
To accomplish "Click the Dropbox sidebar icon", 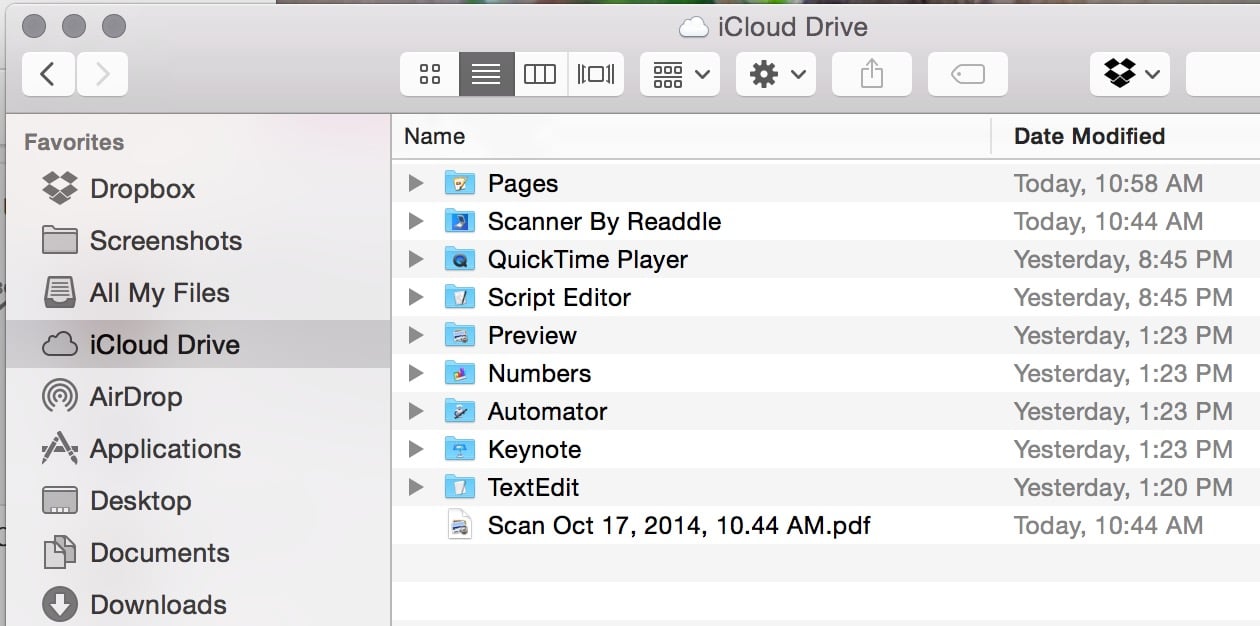I will tap(60, 188).
